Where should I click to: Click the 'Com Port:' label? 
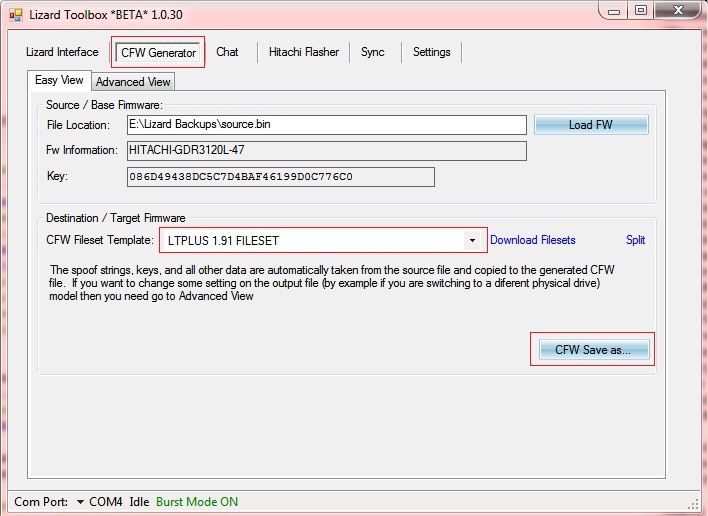(x=41, y=502)
